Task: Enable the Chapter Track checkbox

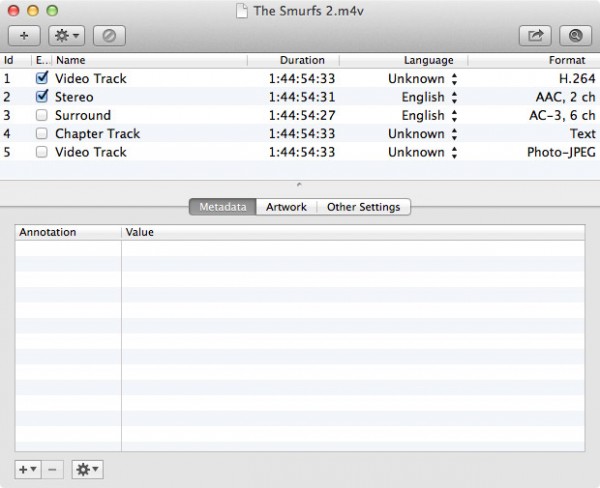Action: [41, 134]
